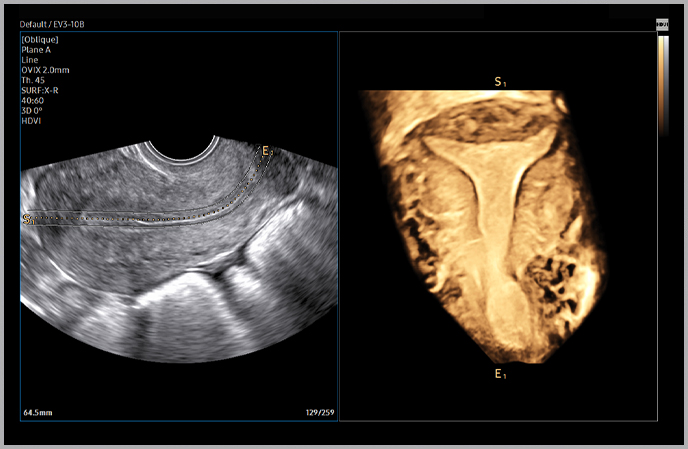Click the transducer probe arc in the 2D image
Screen dimensions: 688x449
[181, 151]
